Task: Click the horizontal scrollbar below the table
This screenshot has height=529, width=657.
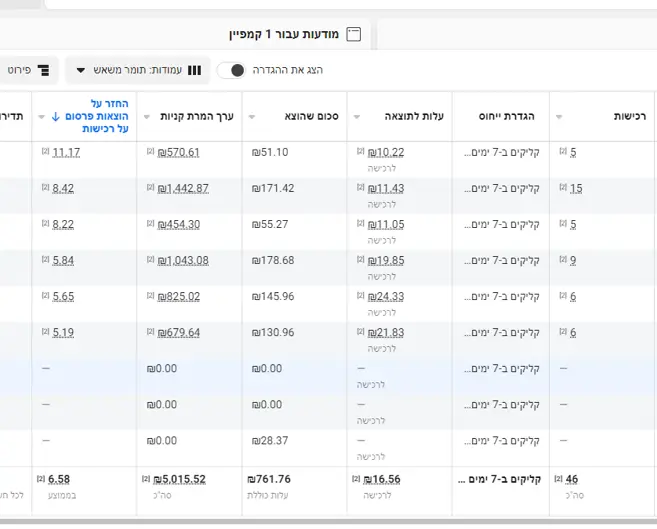Action: tap(328, 522)
